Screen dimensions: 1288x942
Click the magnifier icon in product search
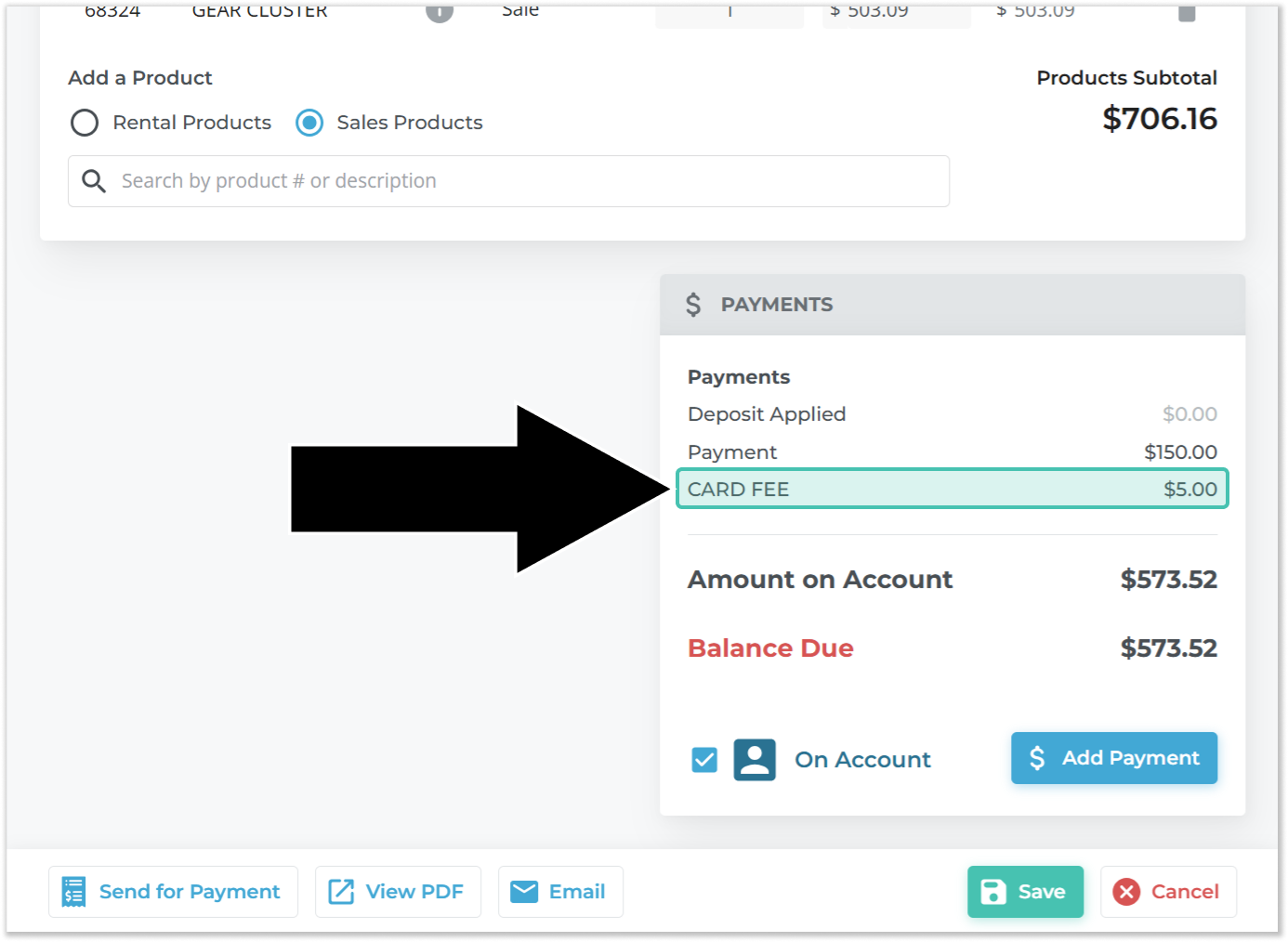[94, 181]
